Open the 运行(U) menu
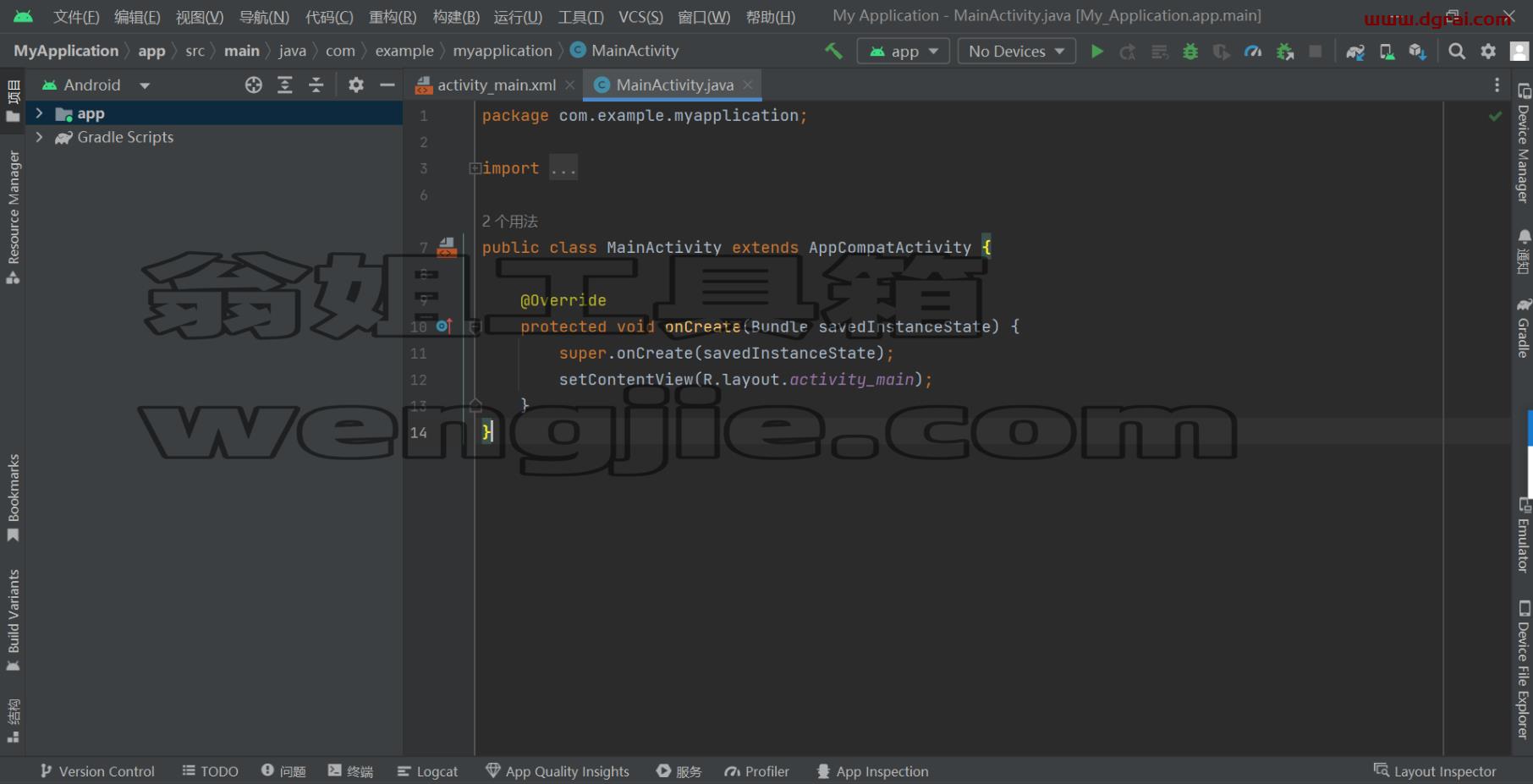The width and height of the screenshot is (1533, 784). (x=518, y=17)
